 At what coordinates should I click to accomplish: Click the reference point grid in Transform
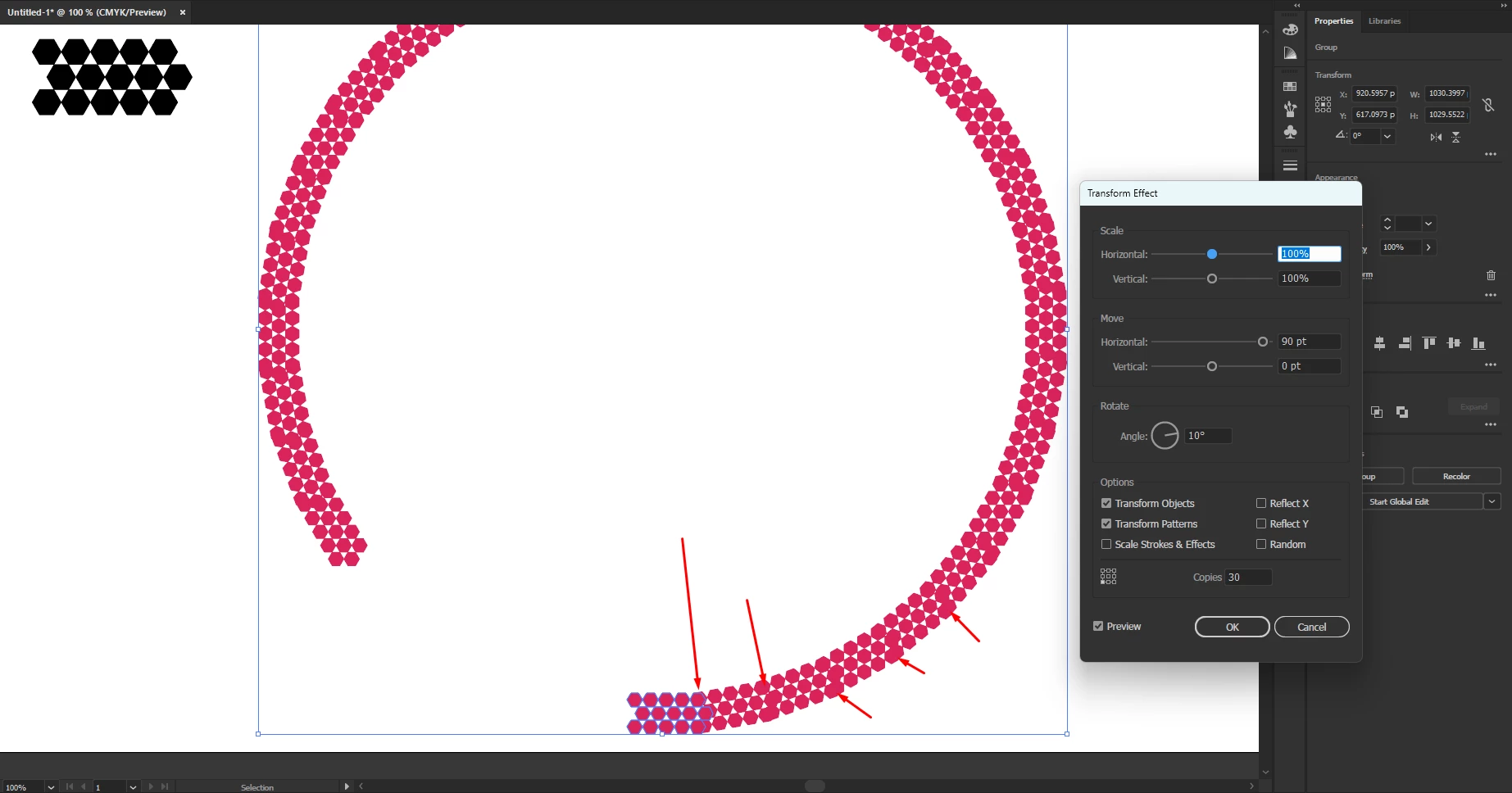point(1323,104)
